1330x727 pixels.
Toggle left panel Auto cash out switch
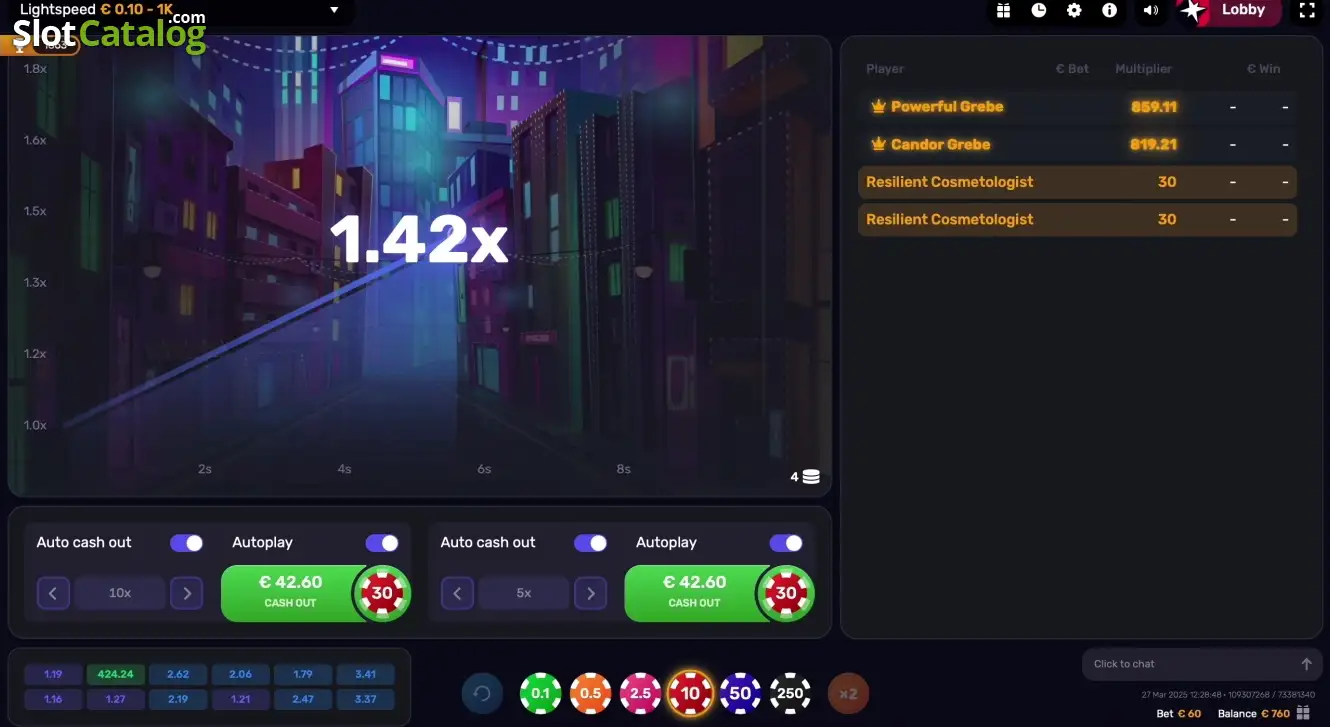point(186,543)
